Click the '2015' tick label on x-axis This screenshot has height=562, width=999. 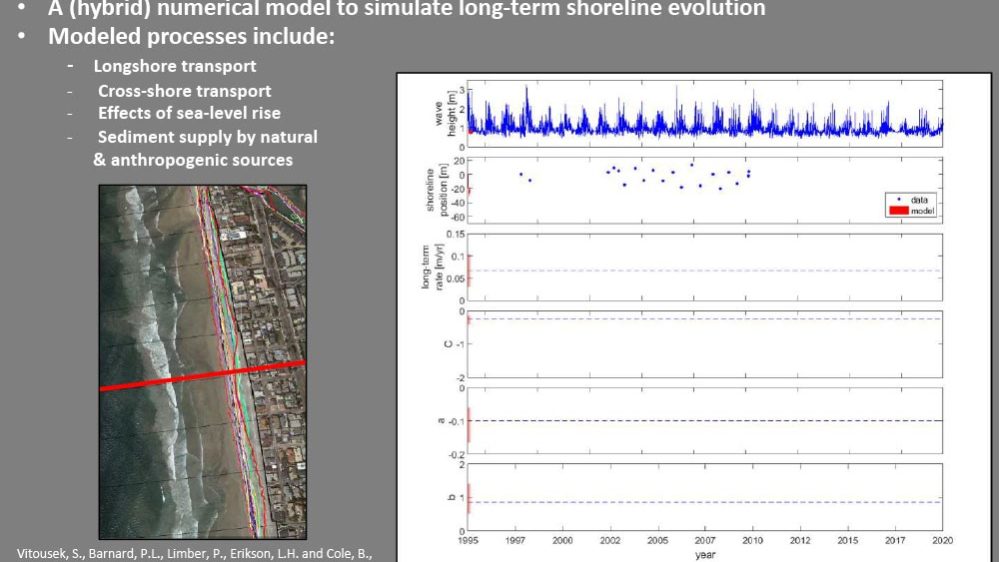tap(847, 540)
